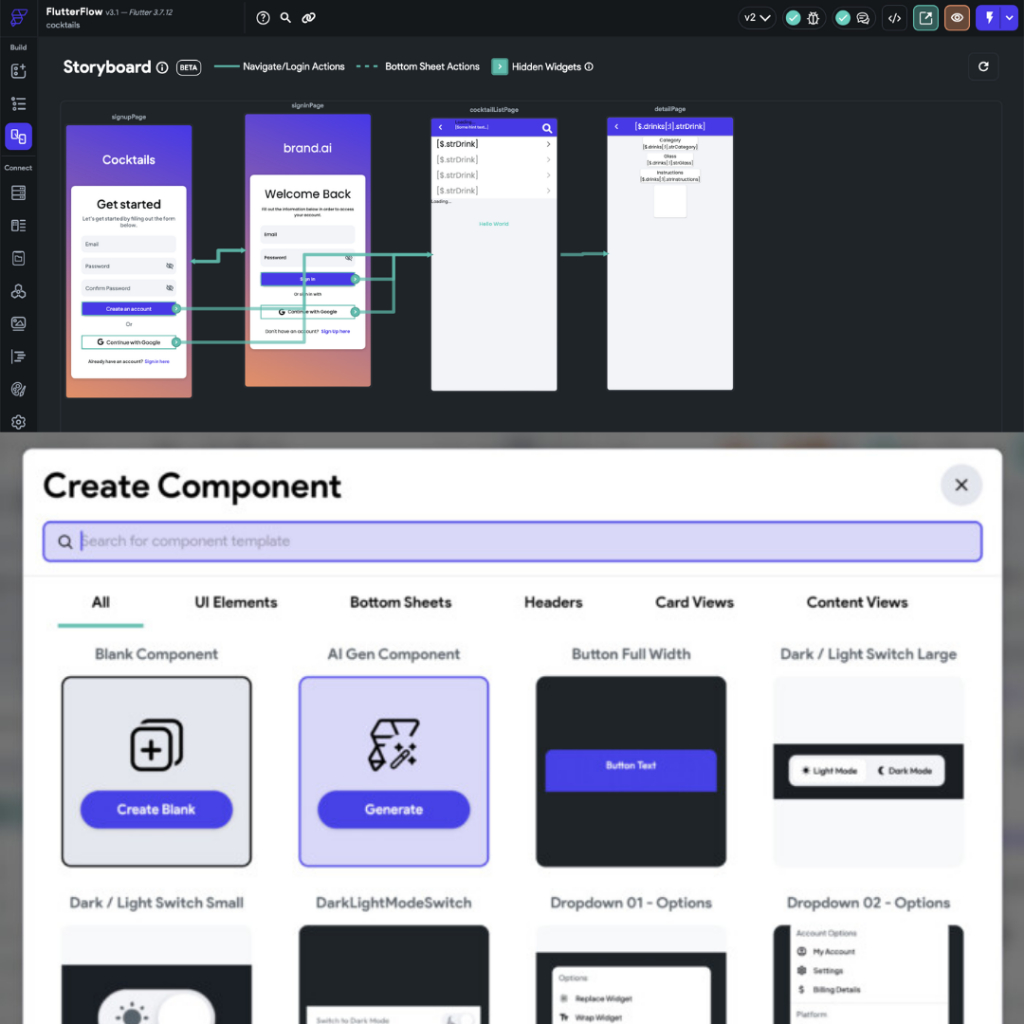
Task: Click the Generate AI component button
Action: tap(394, 809)
